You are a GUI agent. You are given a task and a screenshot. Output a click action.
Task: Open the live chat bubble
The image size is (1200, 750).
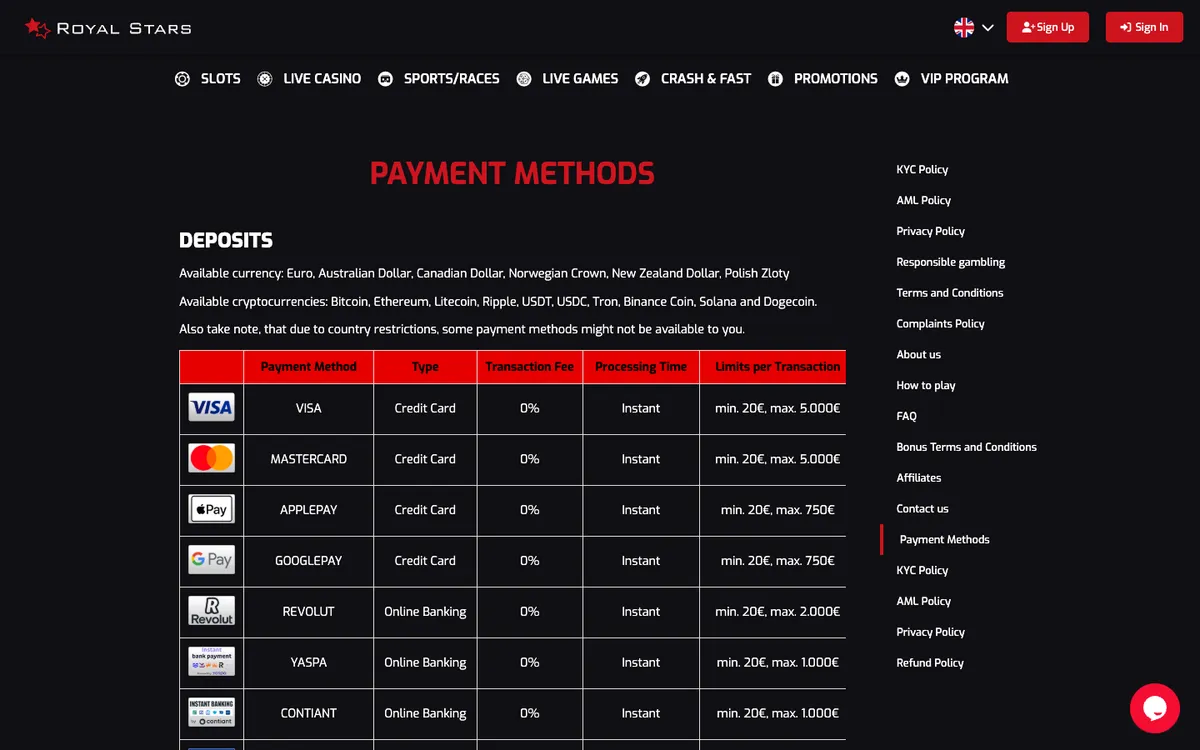click(1155, 708)
